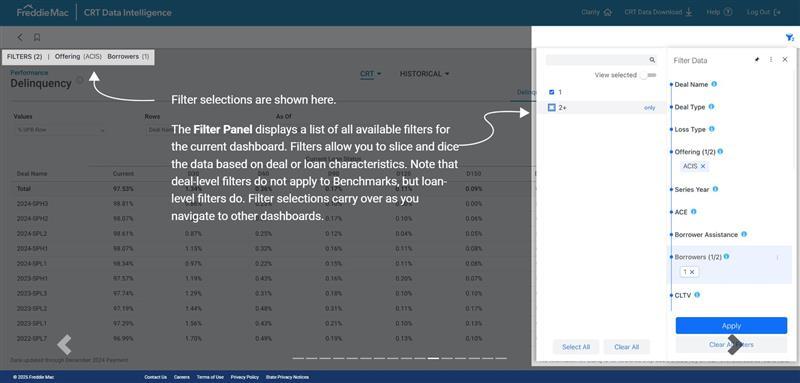Open the State Privacy Notices footer link
Viewport: 800px width, 383px height.
[287, 377]
